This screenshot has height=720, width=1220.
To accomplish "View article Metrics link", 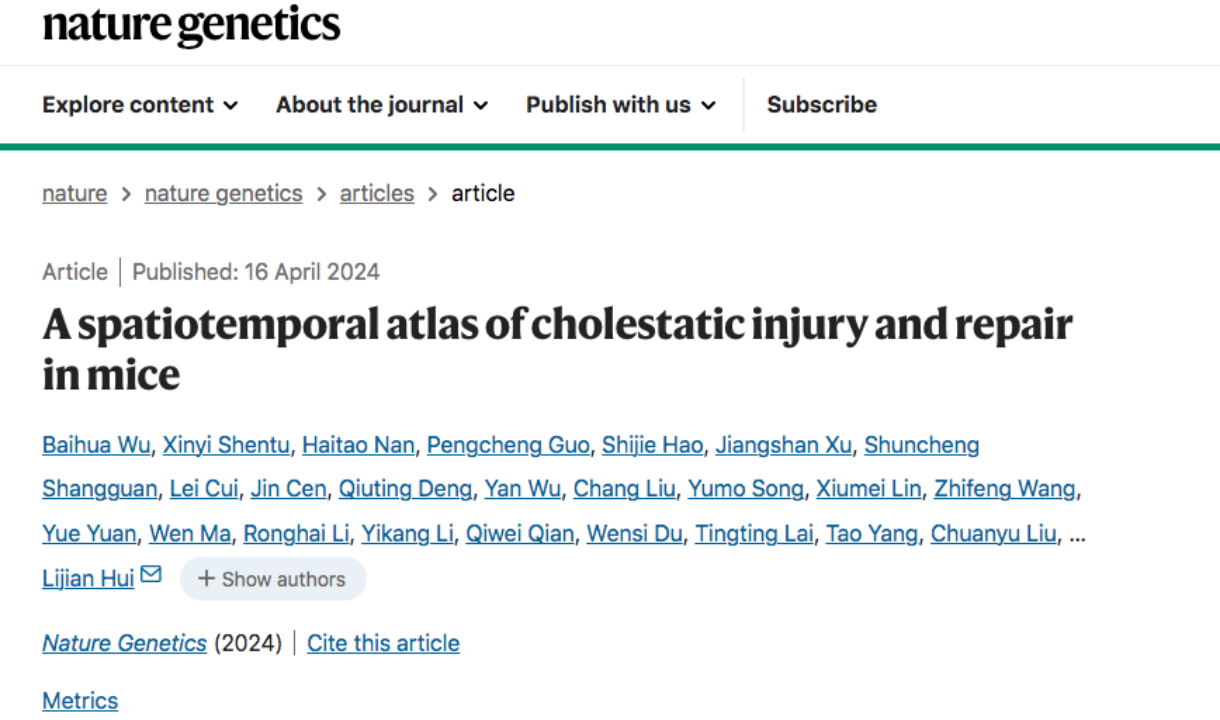I will point(80,701).
